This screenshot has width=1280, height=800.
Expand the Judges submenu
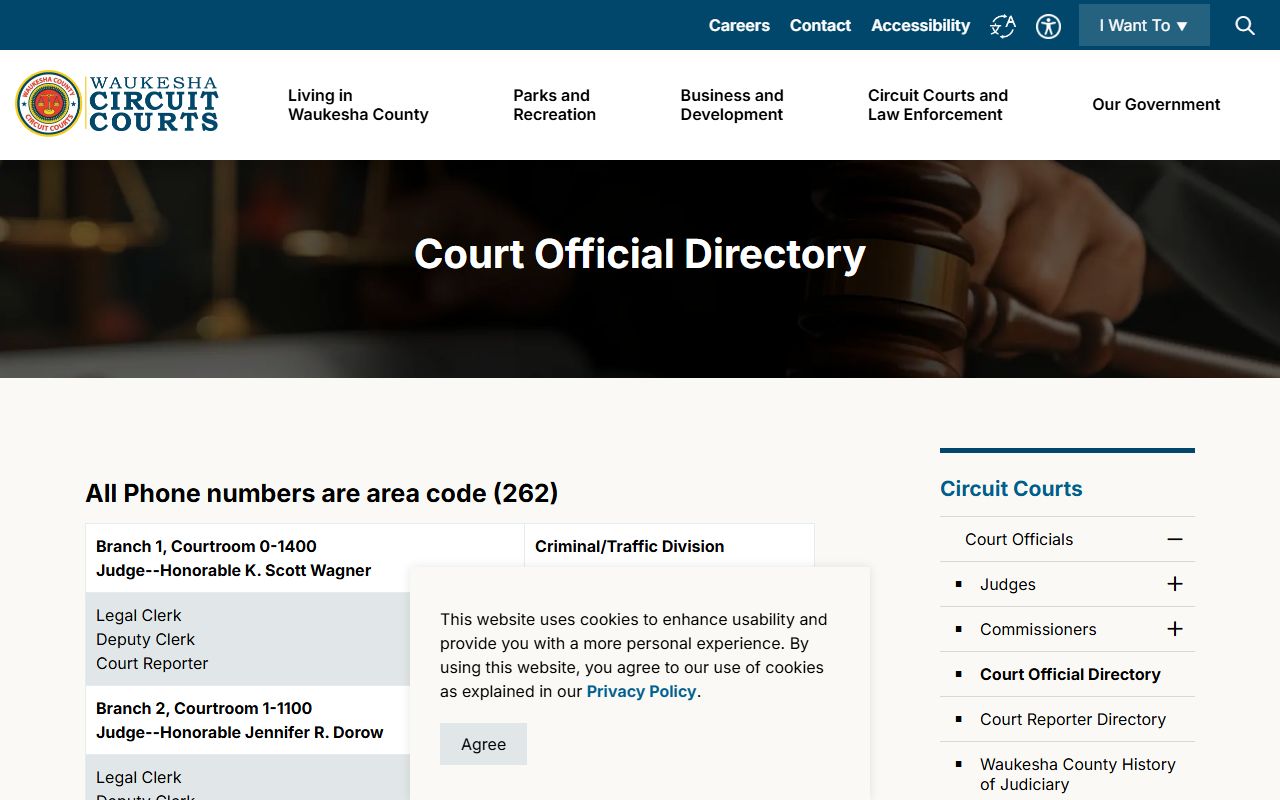(1175, 584)
